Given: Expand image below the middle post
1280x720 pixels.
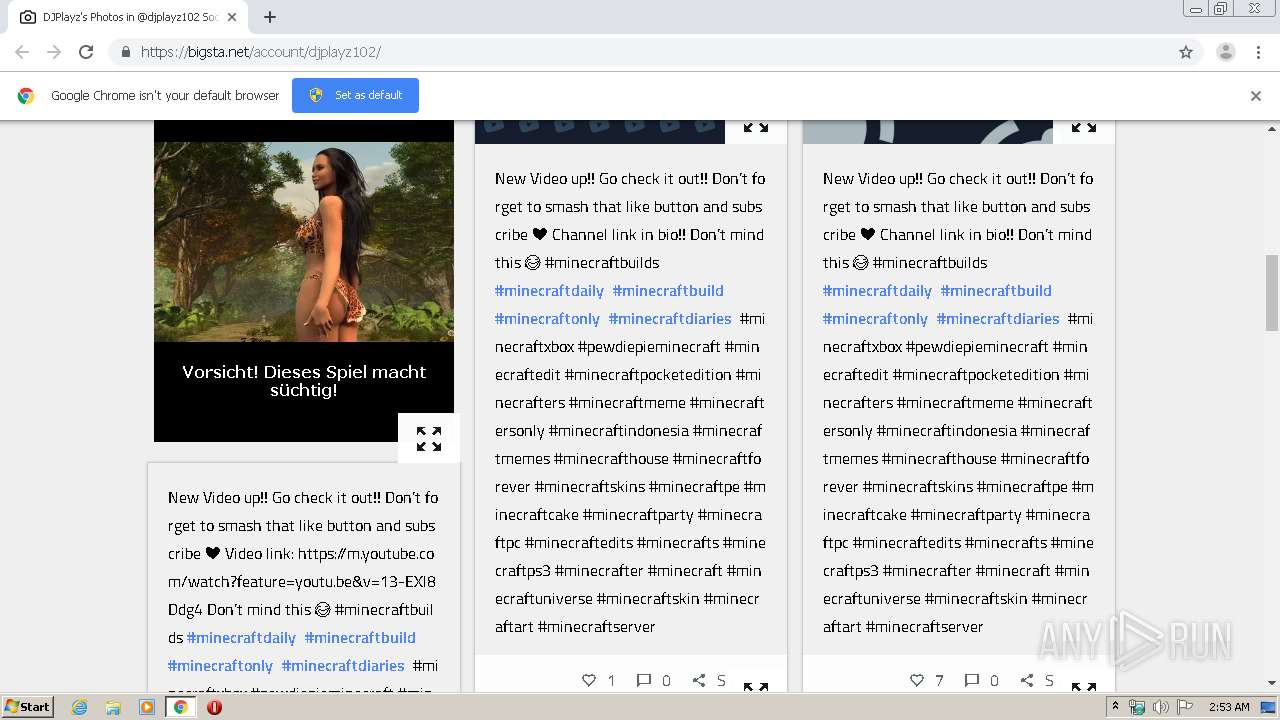Looking at the screenshot, I should pyautogui.click(x=756, y=685).
